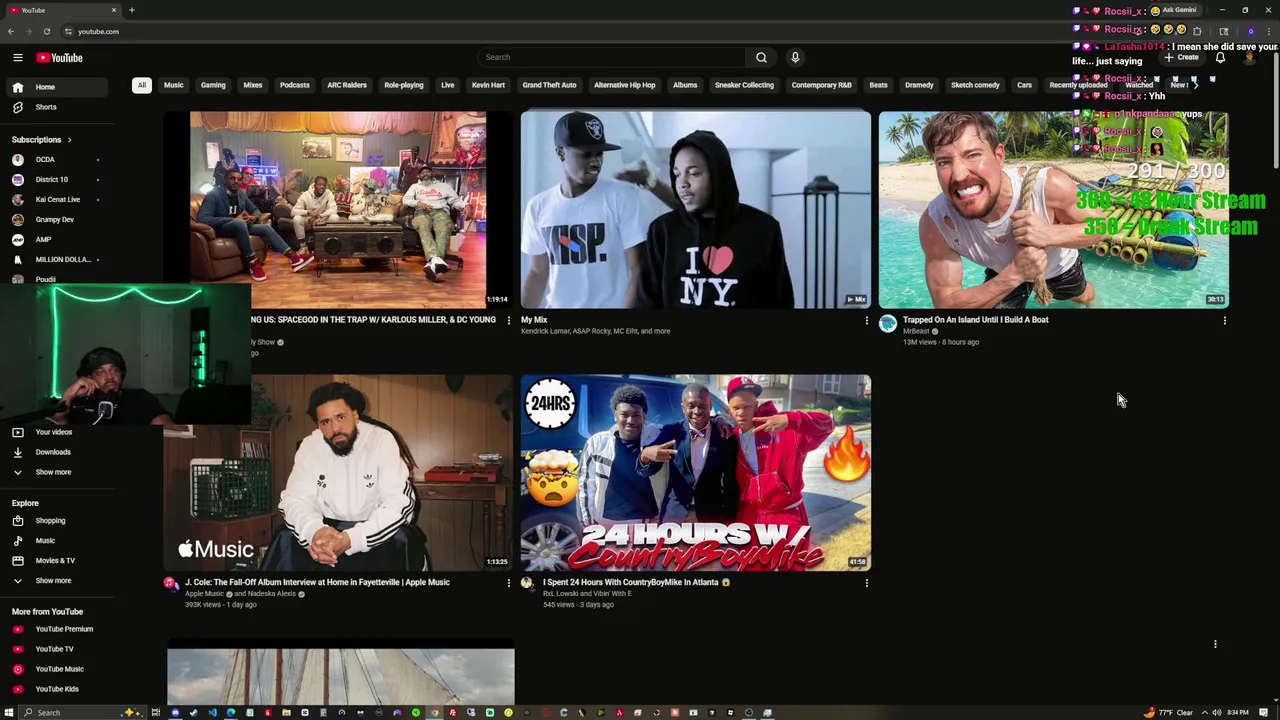Advance filter chips with right arrow
The width and height of the screenshot is (1280, 720).
[1195, 85]
